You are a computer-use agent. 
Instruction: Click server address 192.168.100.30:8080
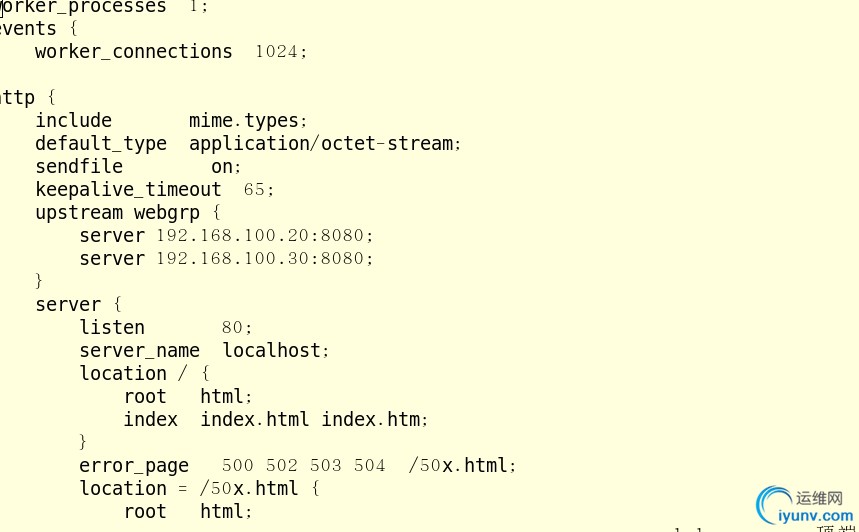261,259
